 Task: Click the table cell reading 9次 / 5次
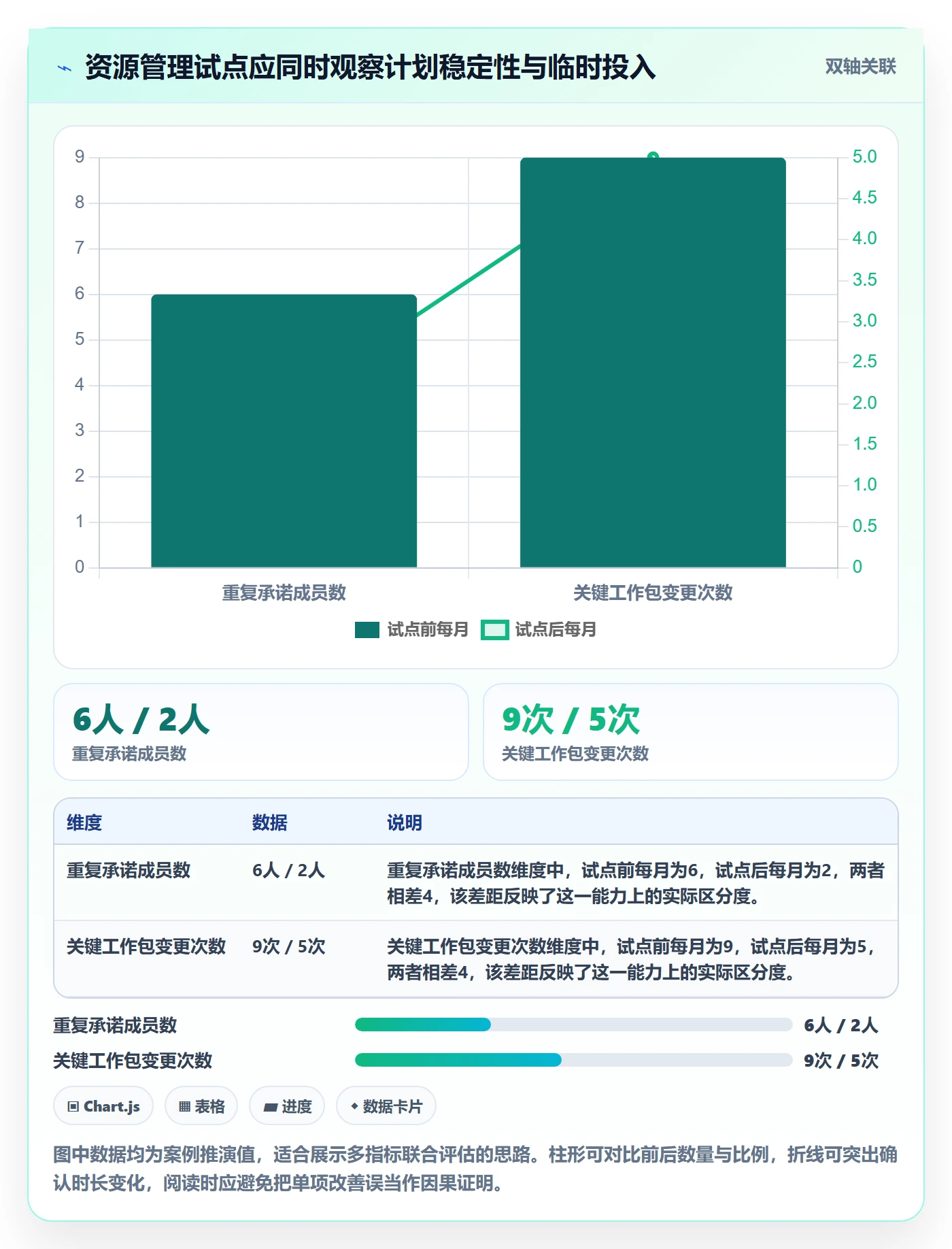[x=288, y=946]
